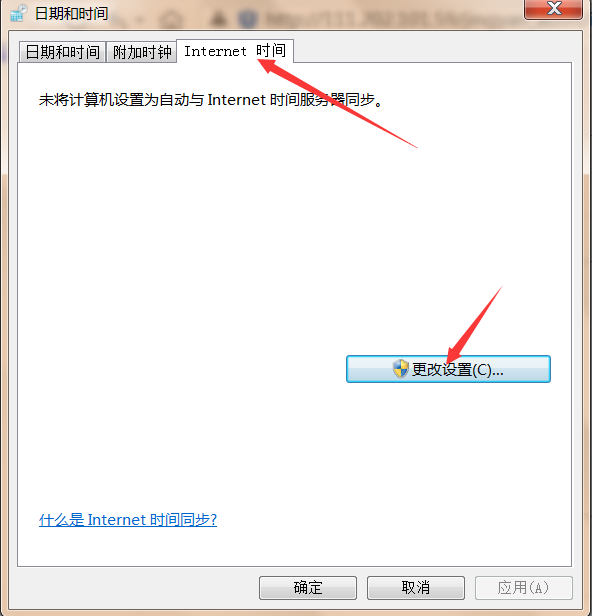The width and height of the screenshot is (592, 616).
Task: Close the 日期和时间 dialog with the X
Action: pyautogui.click(x=554, y=9)
